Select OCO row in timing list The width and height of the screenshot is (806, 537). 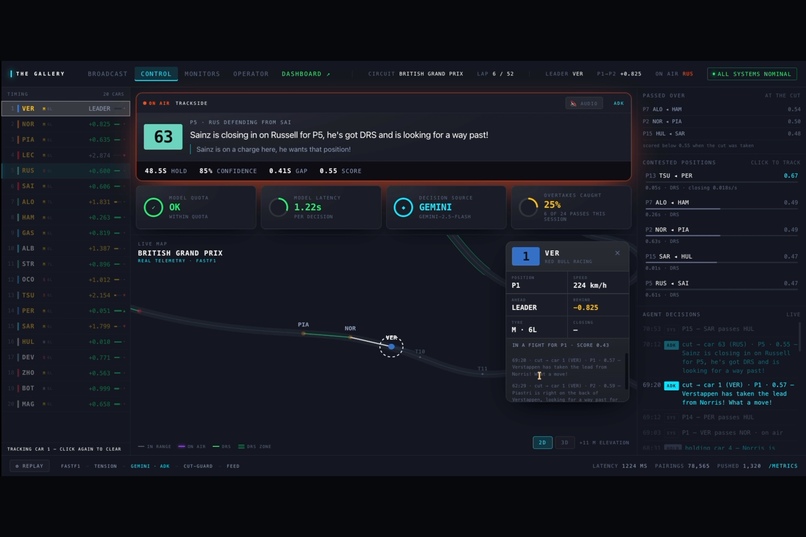[x=65, y=280]
